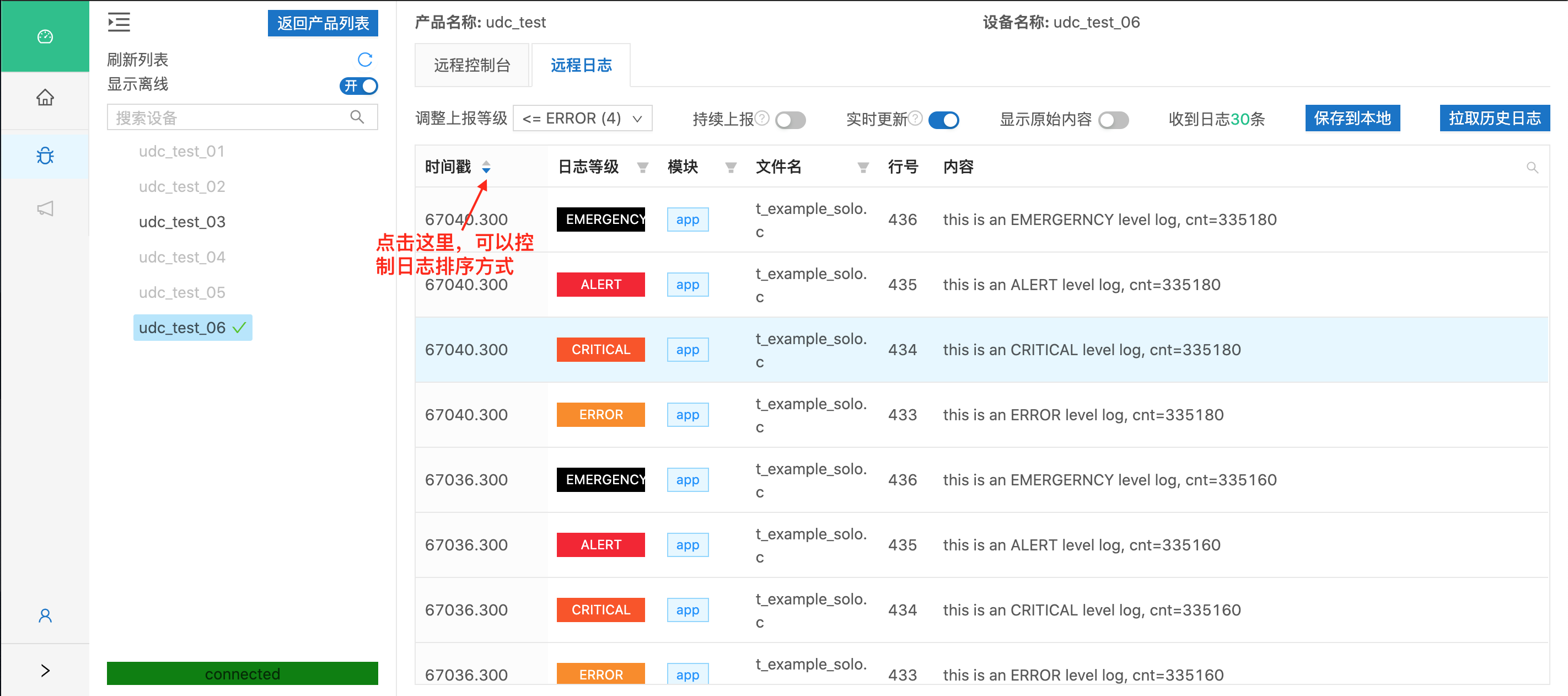Image resolution: width=1568 pixels, height=696 pixels.
Task: Open the log level column filter icon
Action: click(642, 168)
